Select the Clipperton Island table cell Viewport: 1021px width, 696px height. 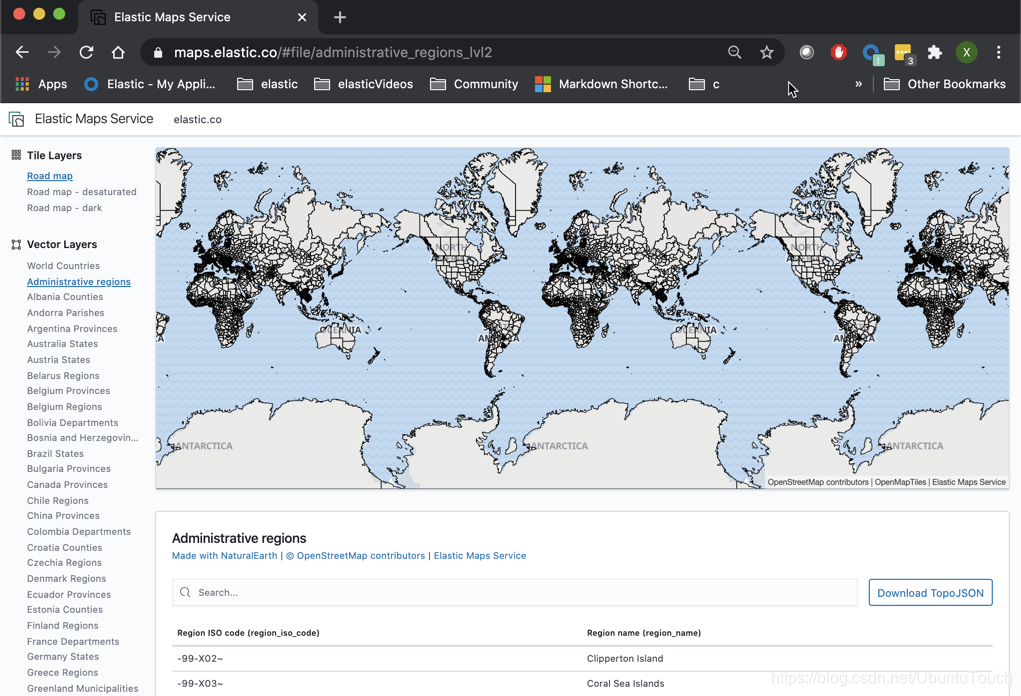pos(625,658)
